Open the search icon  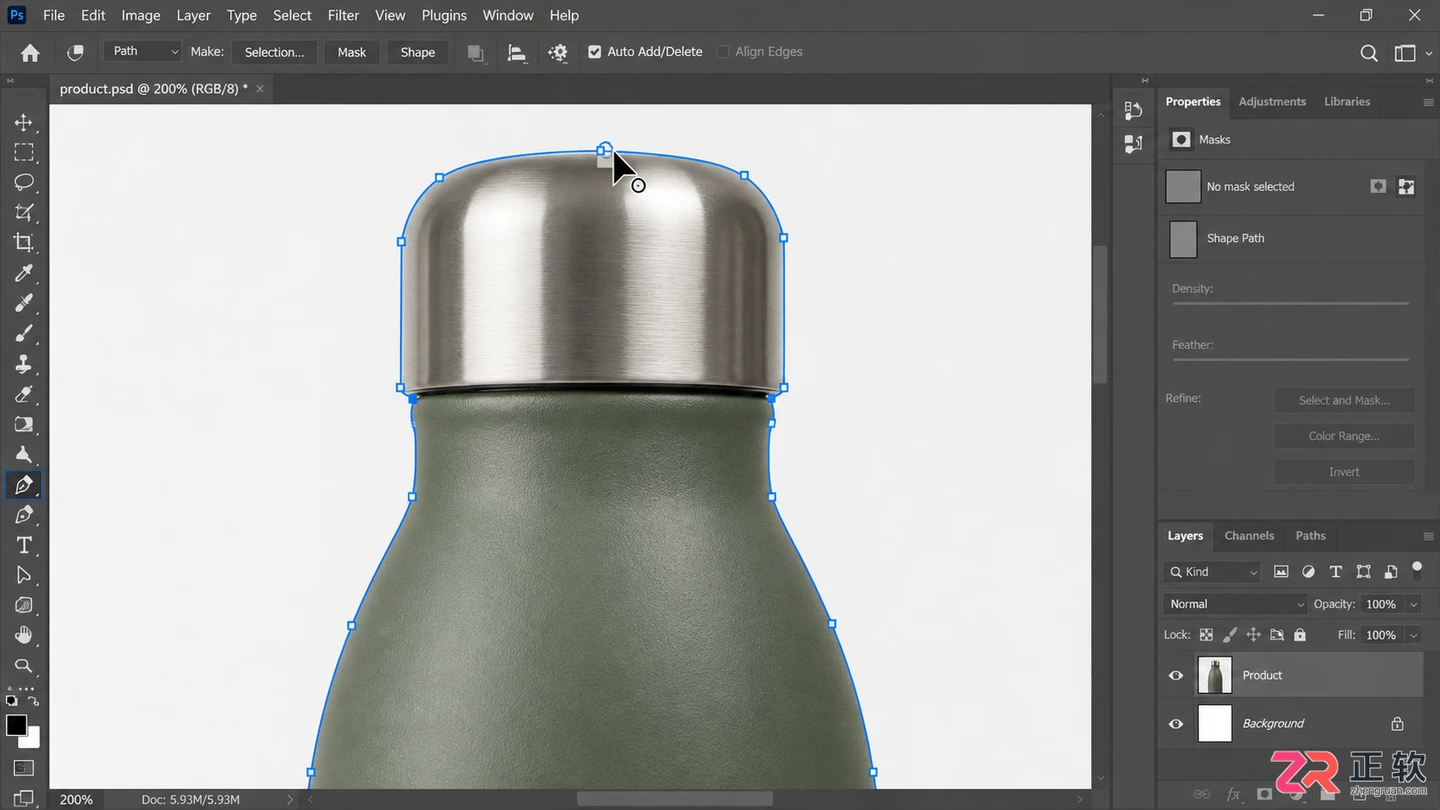coord(1369,52)
